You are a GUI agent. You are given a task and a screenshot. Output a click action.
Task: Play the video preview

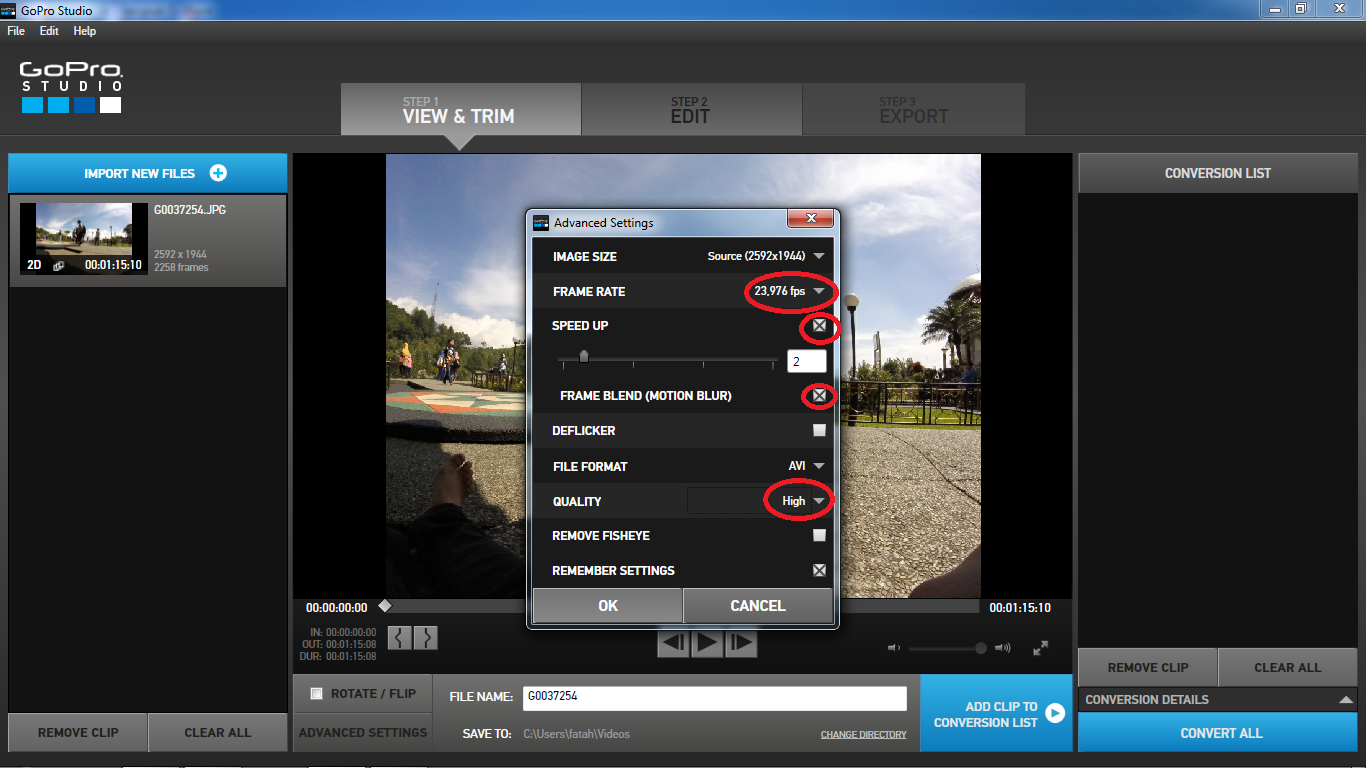(x=707, y=643)
